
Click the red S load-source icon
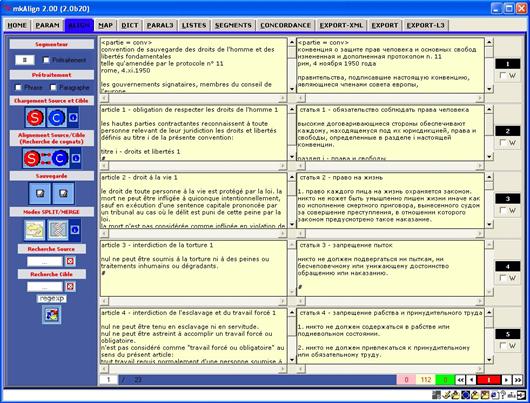point(35,117)
